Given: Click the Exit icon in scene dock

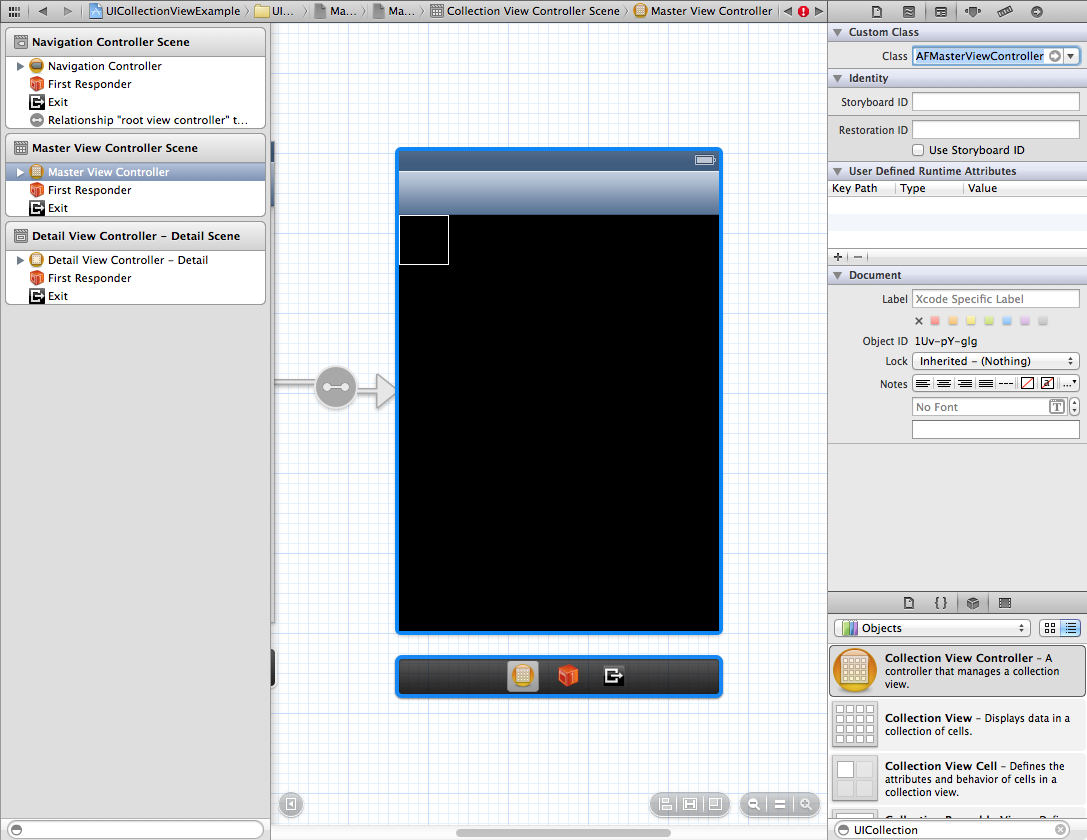Looking at the screenshot, I should click(613, 676).
